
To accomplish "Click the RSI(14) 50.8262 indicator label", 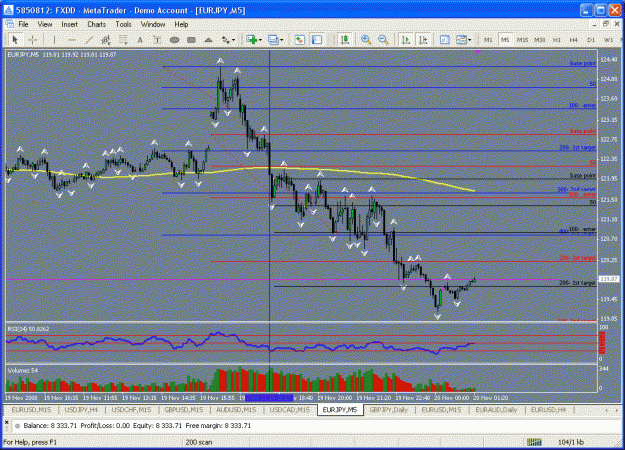I will [x=28, y=329].
